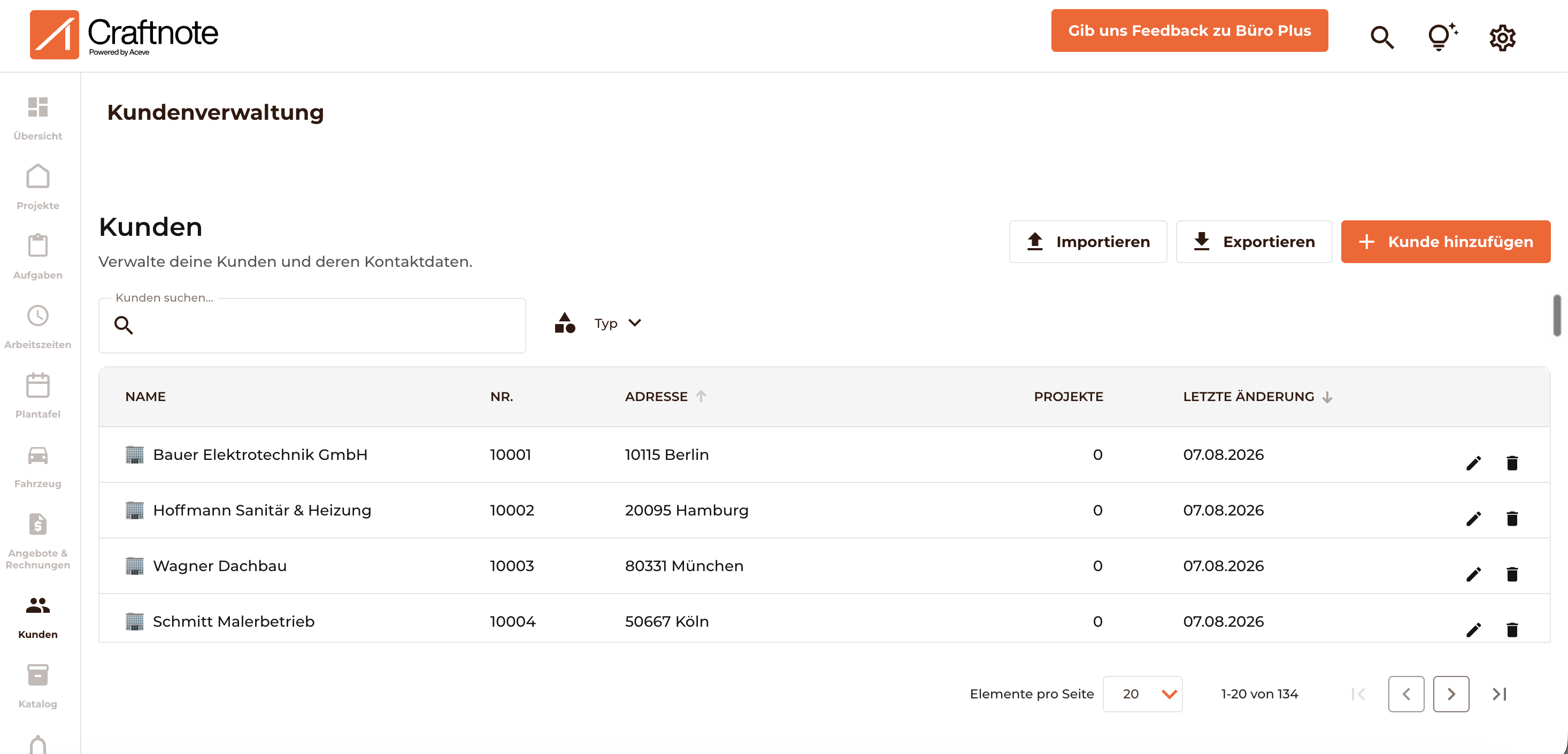Click the building icon beside Wagner Dachbau

(135, 566)
